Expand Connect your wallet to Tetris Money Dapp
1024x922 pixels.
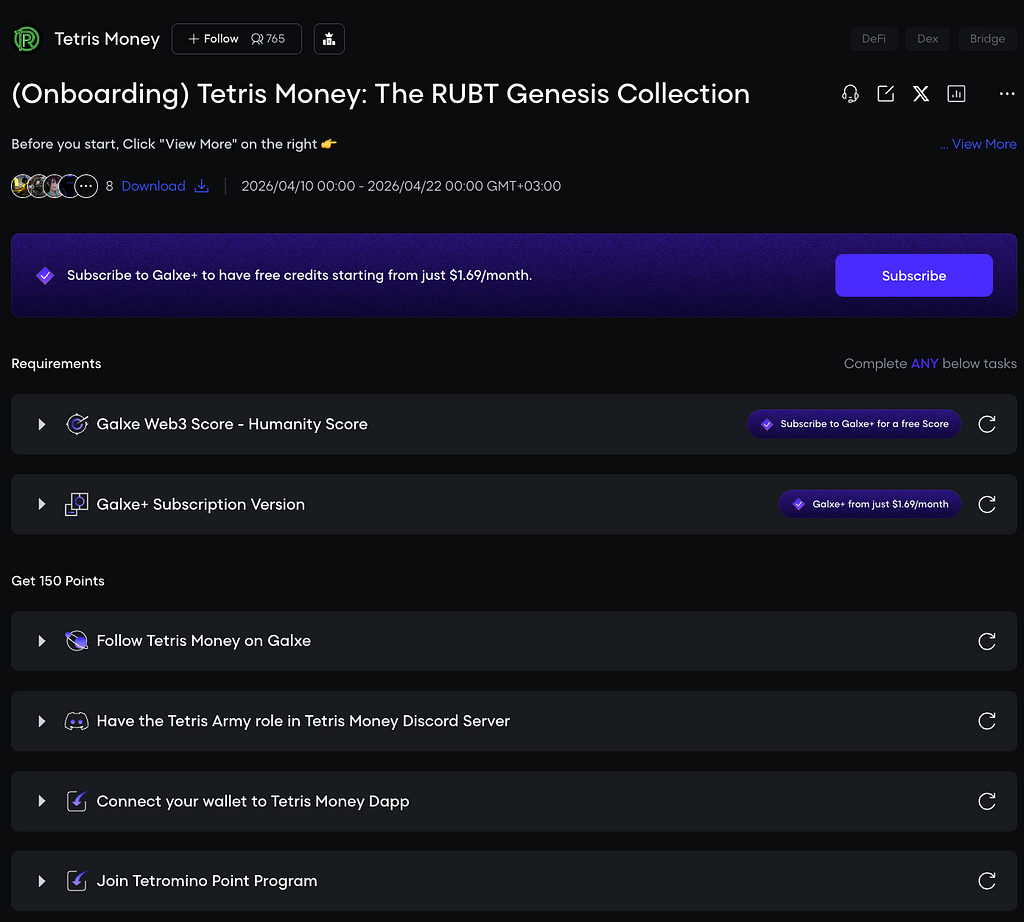(x=42, y=802)
